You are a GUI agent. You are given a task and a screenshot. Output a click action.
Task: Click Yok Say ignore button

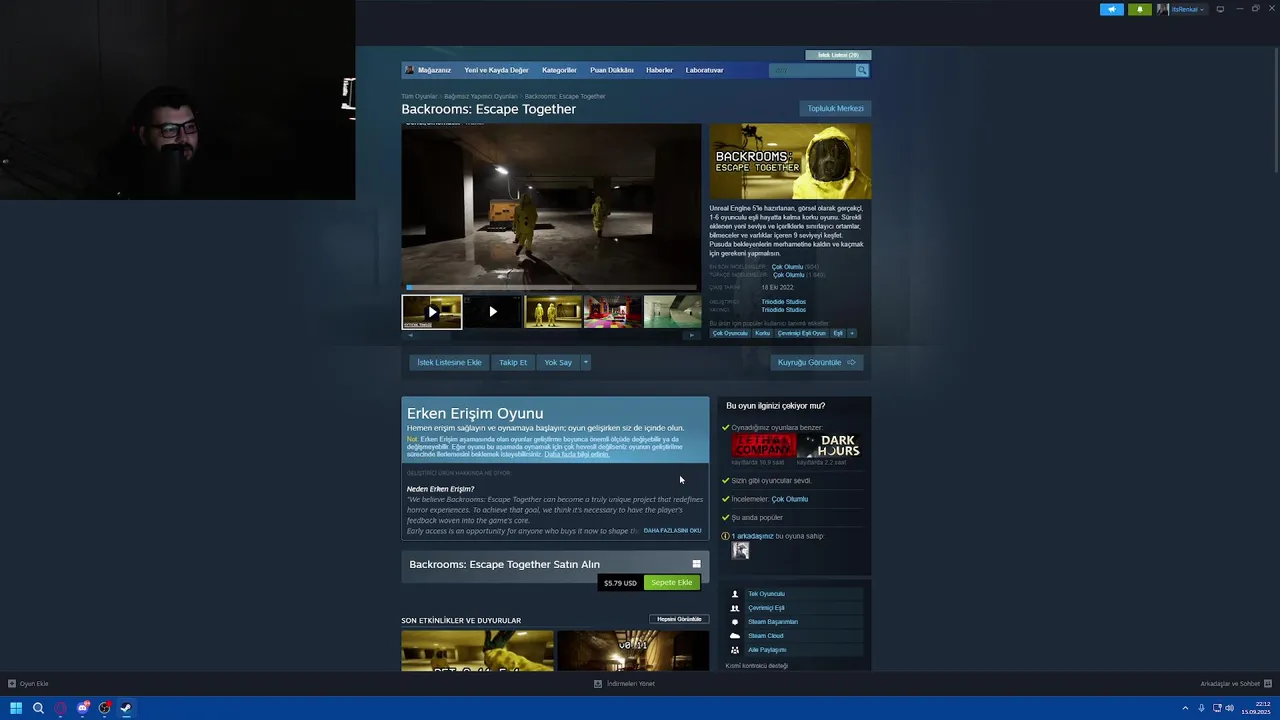[558, 362]
